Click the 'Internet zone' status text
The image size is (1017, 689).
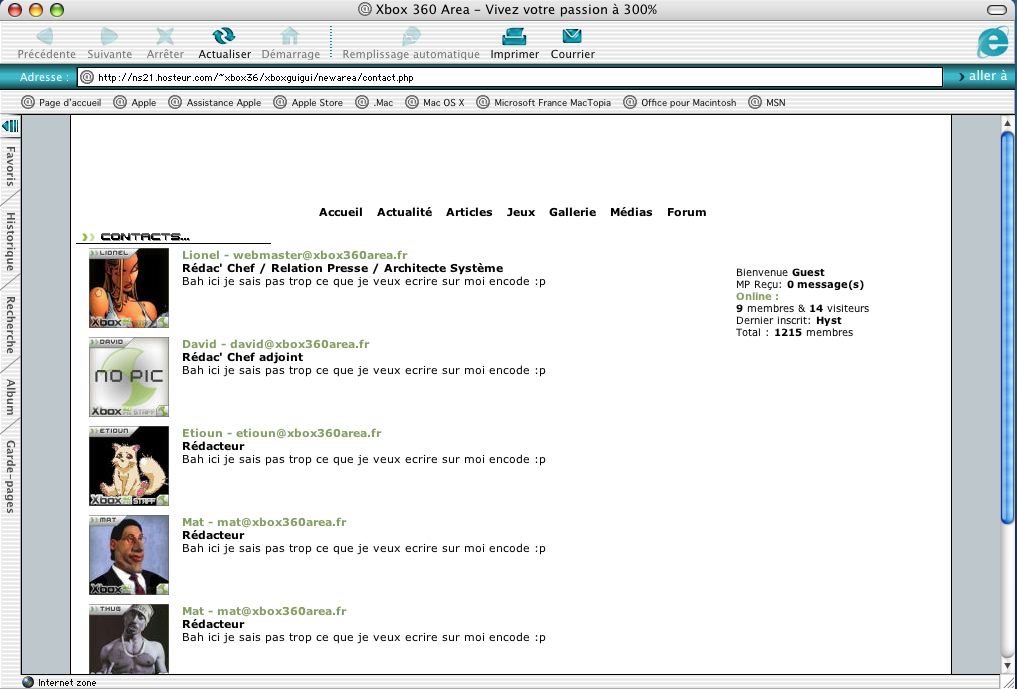67,683
